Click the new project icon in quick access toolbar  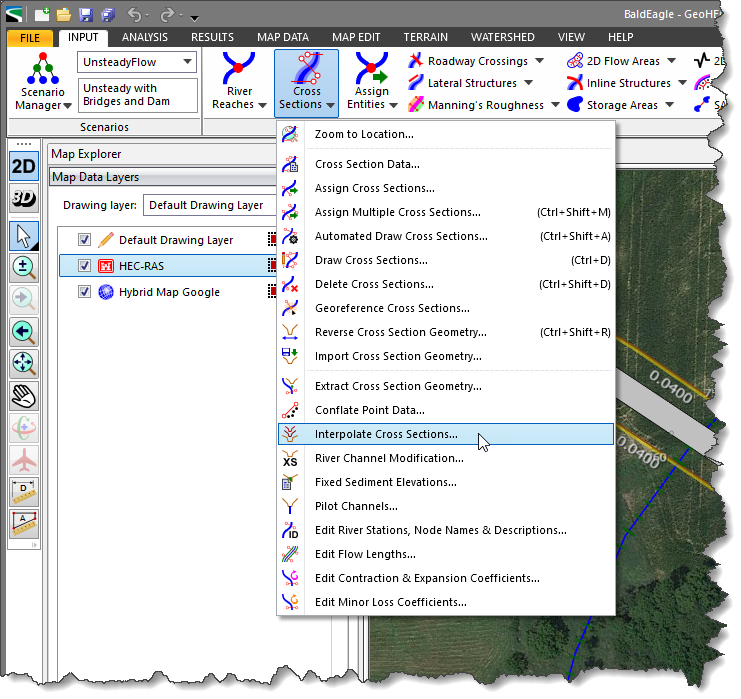tap(42, 15)
